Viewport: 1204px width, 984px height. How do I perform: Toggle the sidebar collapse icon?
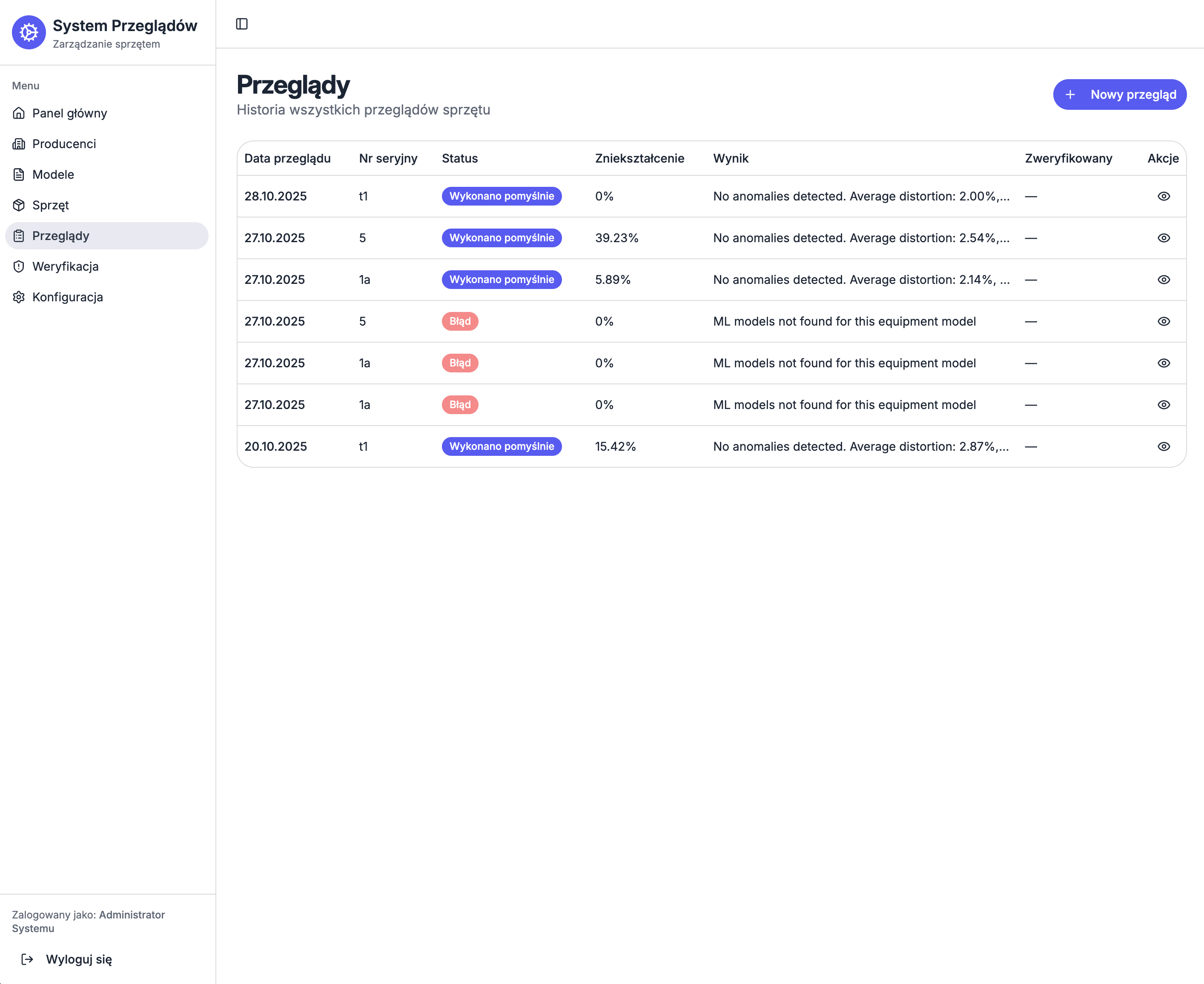(241, 24)
